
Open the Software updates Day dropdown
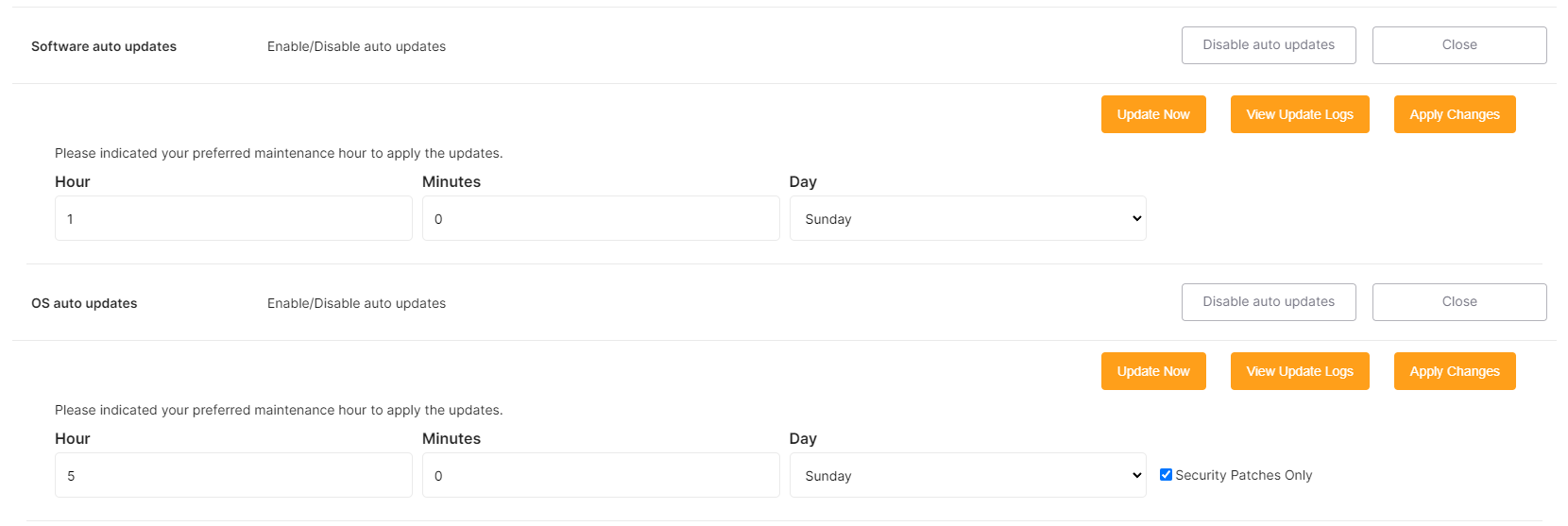click(967, 218)
